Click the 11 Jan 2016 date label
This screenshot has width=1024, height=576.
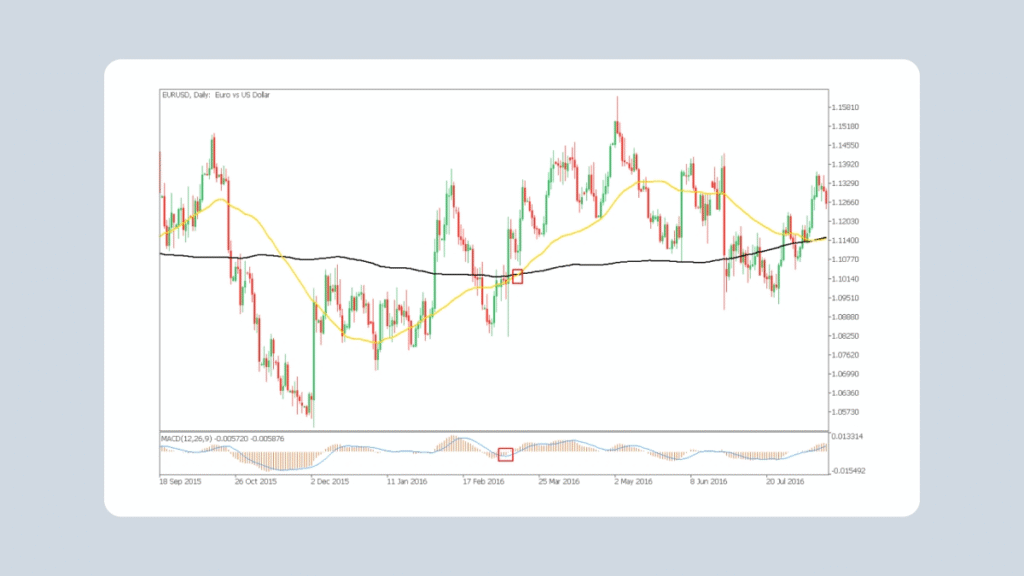pos(405,481)
